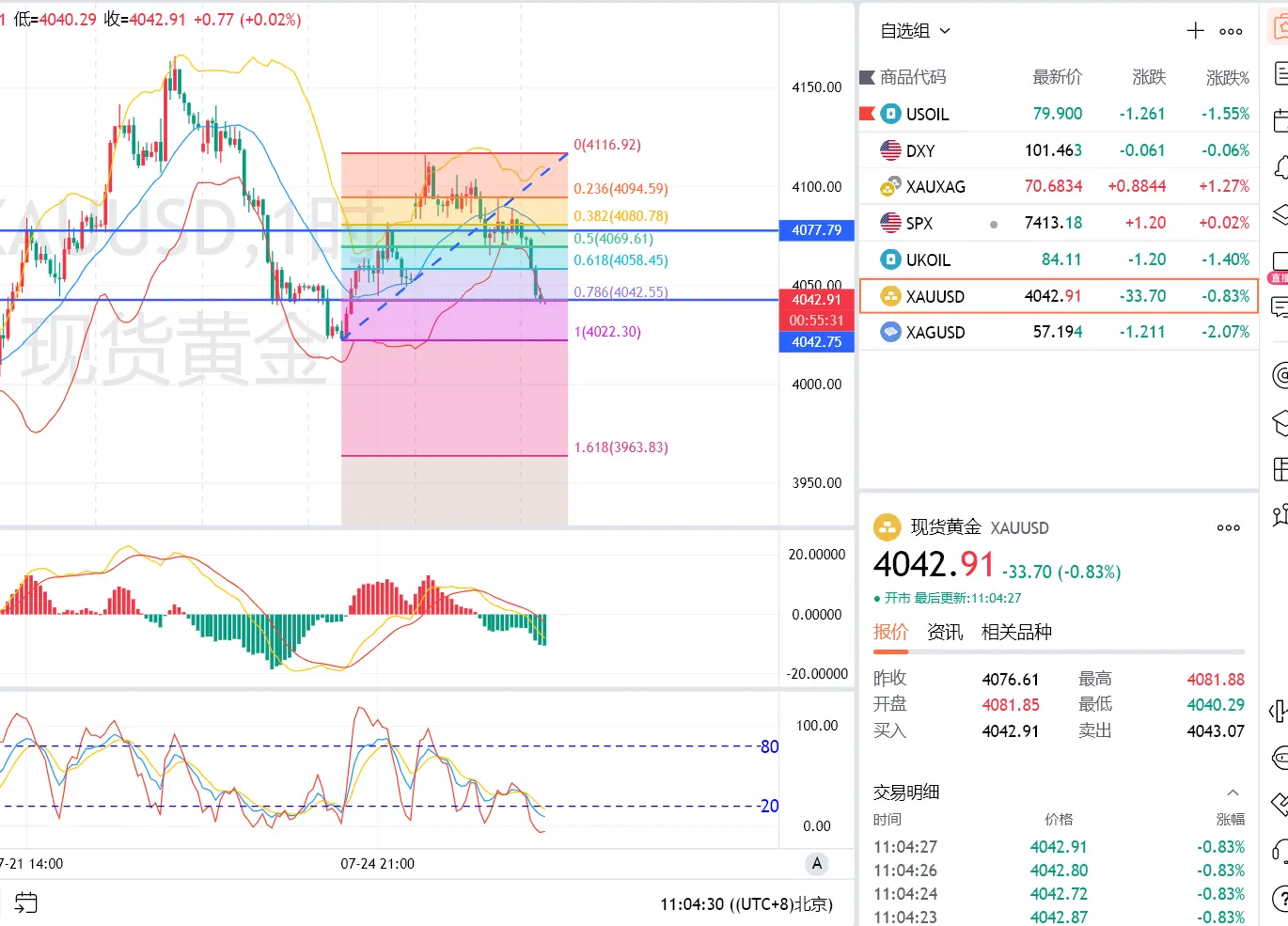
Task: Open timezone menu 11:04:30 (UTC+8)北京
Action: click(x=746, y=904)
